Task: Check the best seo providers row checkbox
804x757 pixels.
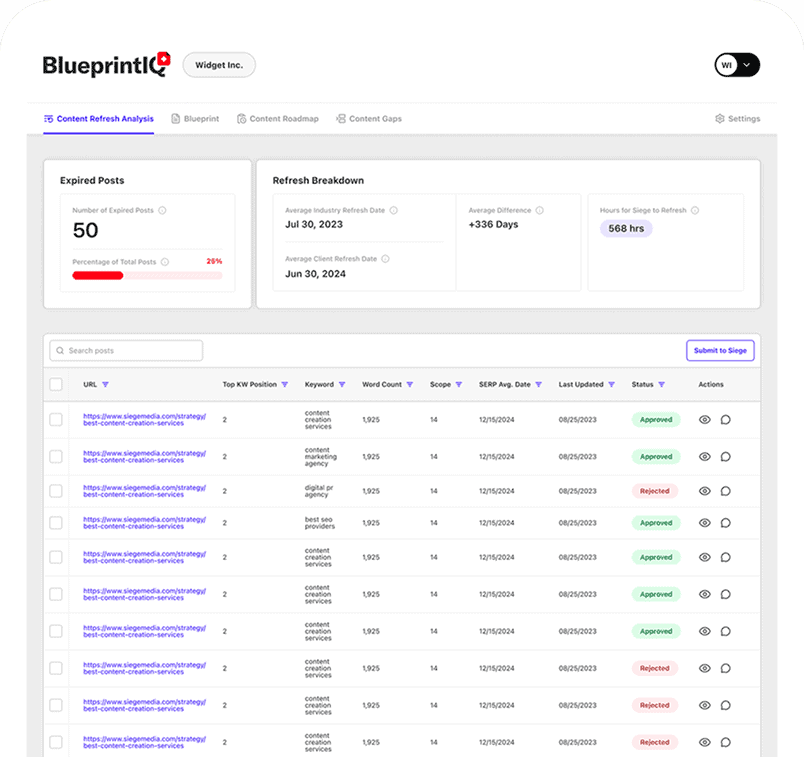Action: point(56,523)
